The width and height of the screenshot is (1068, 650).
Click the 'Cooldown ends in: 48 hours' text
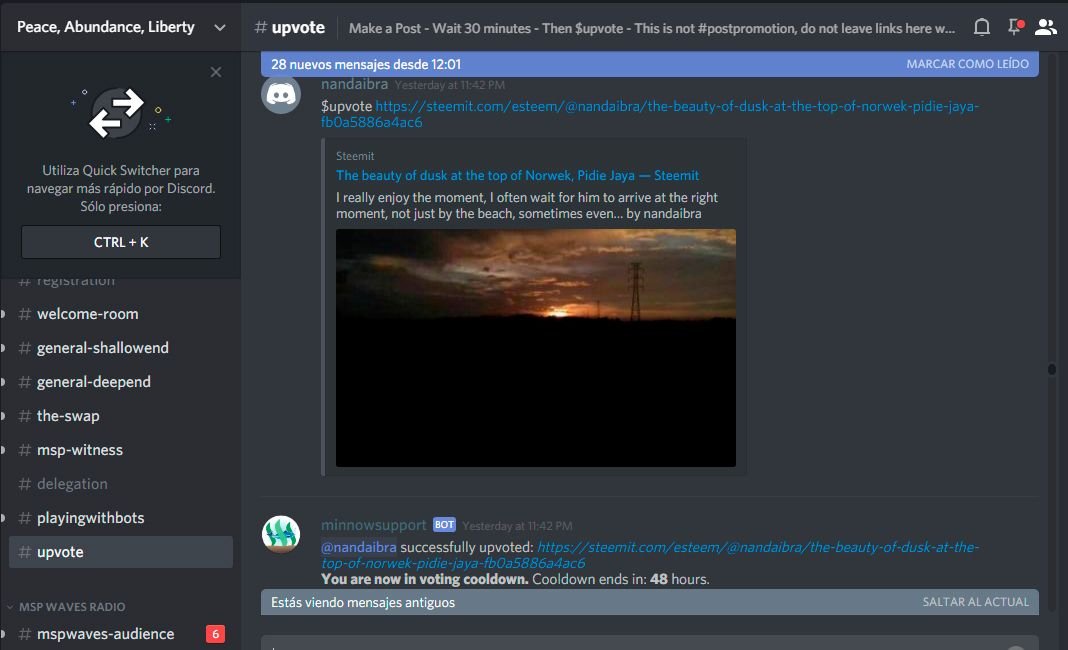[x=621, y=579]
